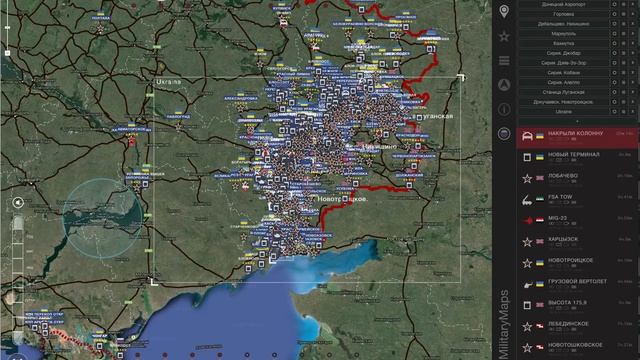The width and height of the screenshot is (640, 360).
Task: Toggle circle button for Горловка map
Action: pos(614,14)
